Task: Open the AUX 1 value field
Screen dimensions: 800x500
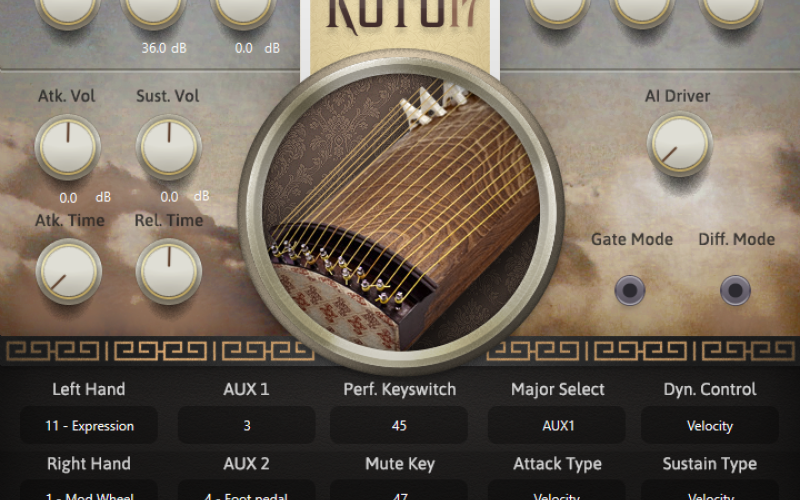Action: tap(246, 425)
